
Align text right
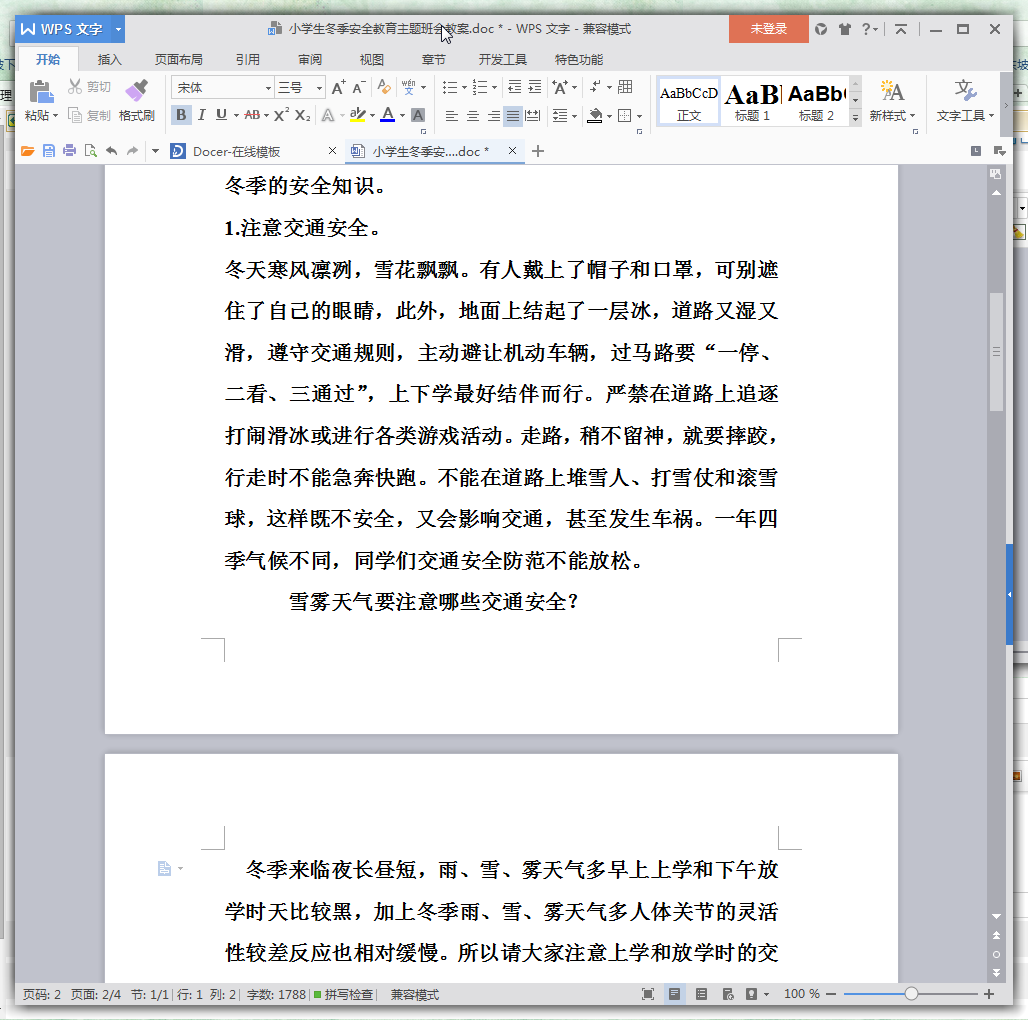pos(493,116)
